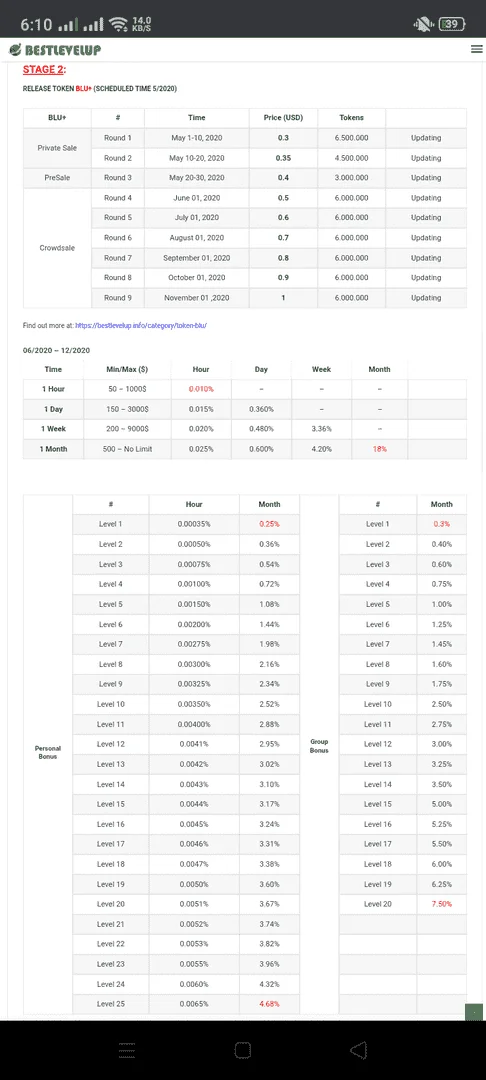Click the red 0.25% month value
Viewport: 486px width, 1080px height.
269,524
